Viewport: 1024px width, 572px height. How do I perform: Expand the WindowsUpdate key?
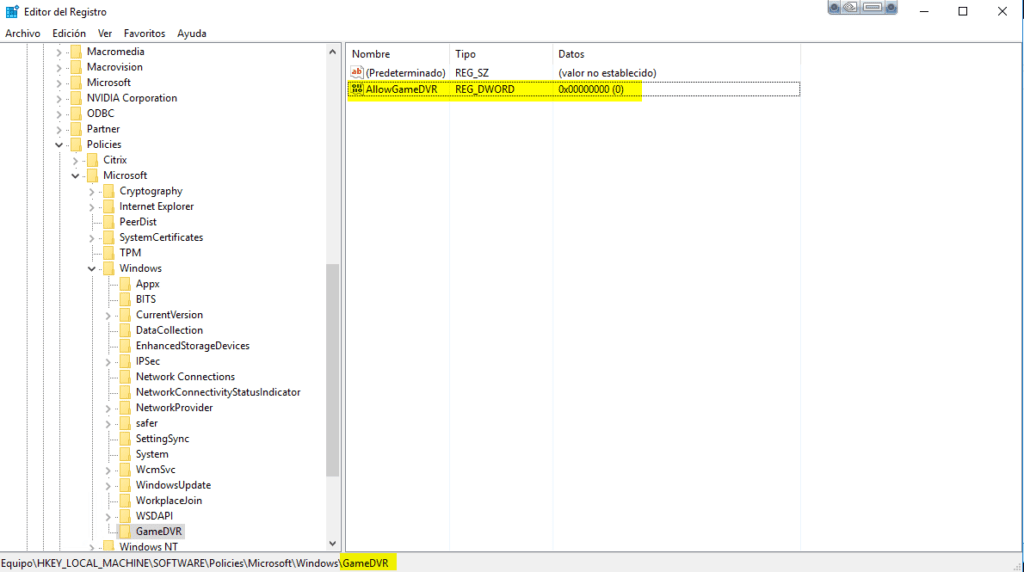(108, 486)
